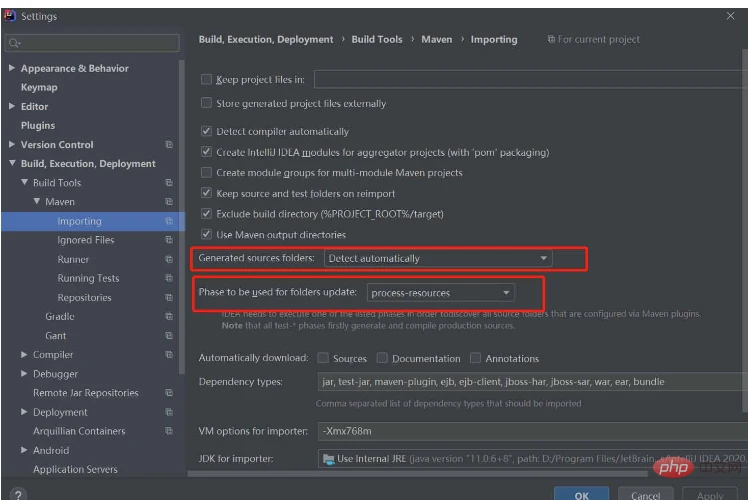Click Build Tools in the breadcrumb
Image resolution: width=752 pixels, height=500 pixels.
(x=377, y=40)
